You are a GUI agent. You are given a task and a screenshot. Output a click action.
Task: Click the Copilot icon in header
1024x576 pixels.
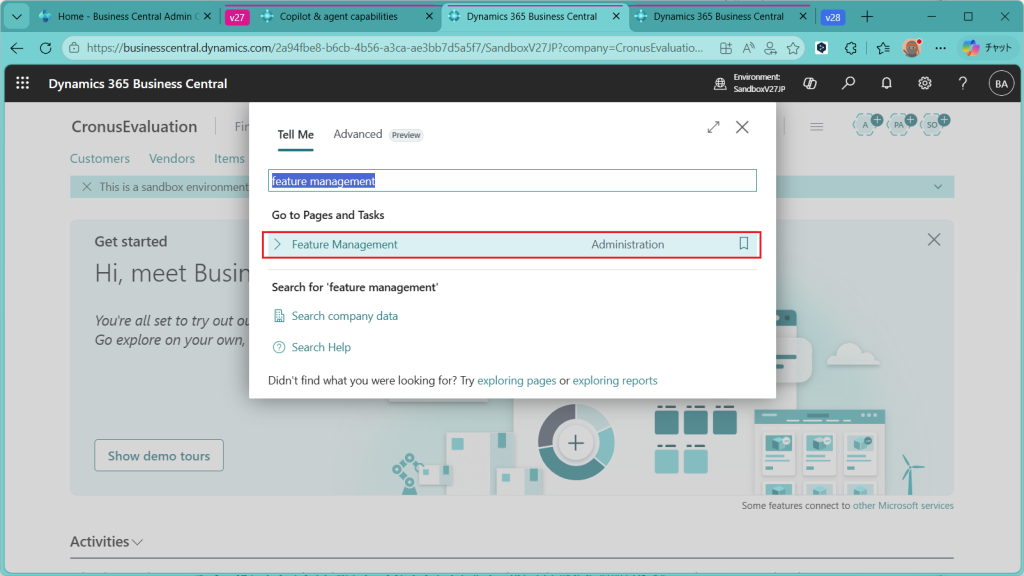pyautogui.click(x=811, y=84)
